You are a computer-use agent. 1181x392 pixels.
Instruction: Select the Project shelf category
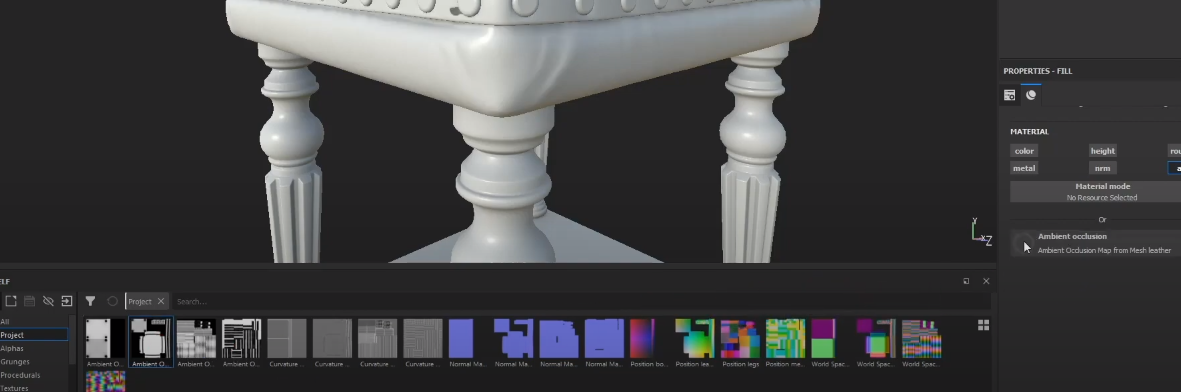pos(34,335)
